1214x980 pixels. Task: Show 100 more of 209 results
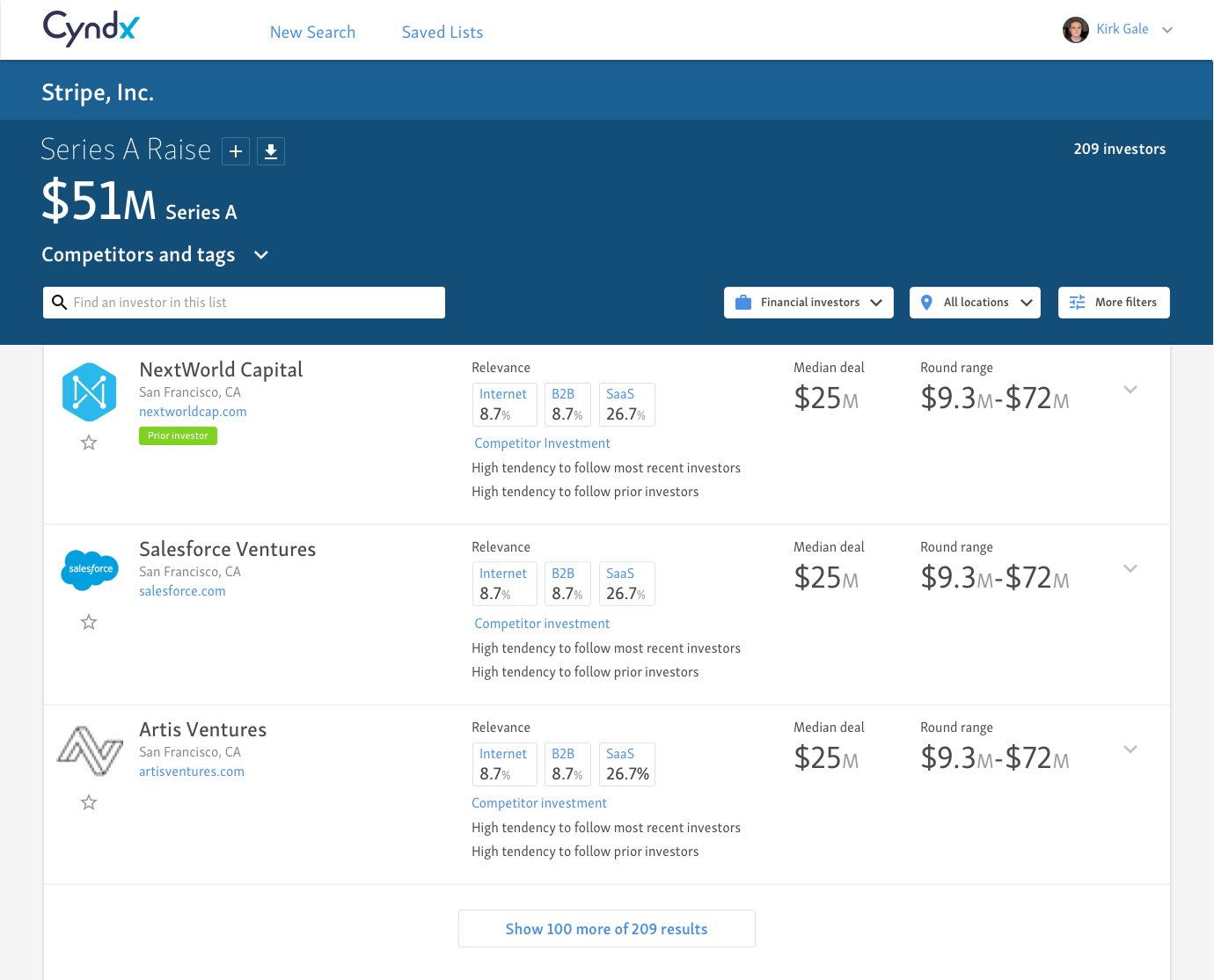click(x=606, y=929)
